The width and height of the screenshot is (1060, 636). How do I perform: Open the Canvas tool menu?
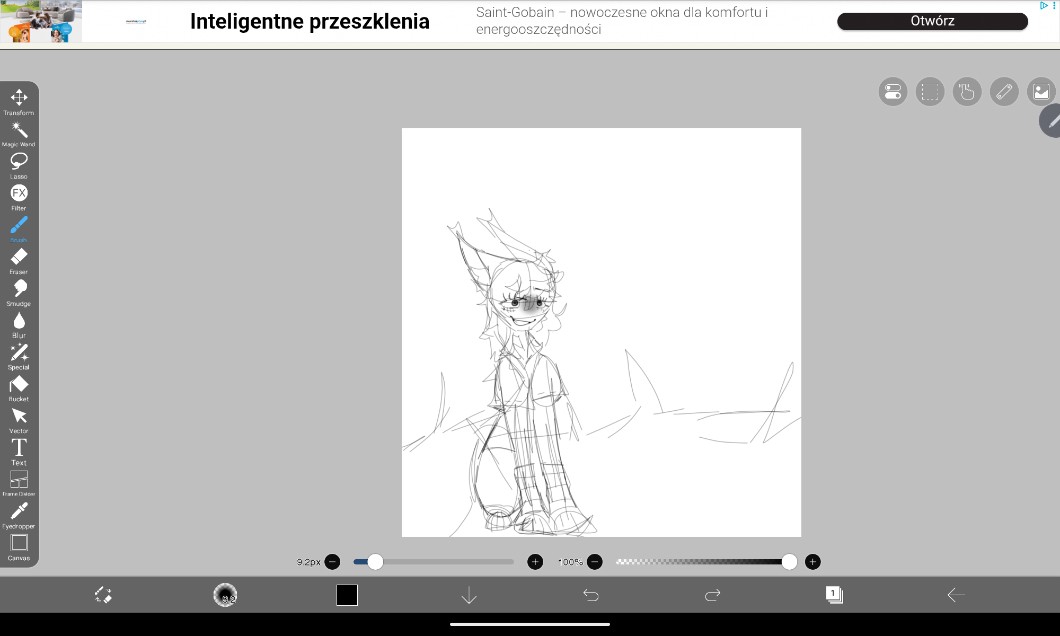(x=19, y=544)
